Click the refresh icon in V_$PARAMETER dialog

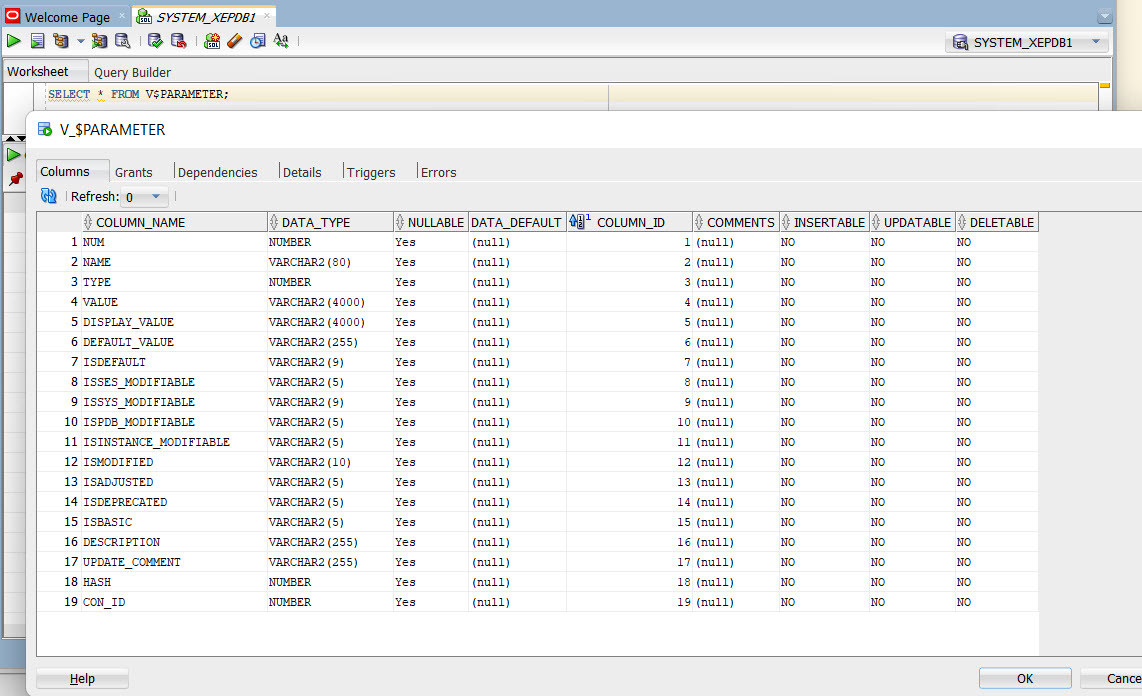pyautogui.click(x=49, y=196)
